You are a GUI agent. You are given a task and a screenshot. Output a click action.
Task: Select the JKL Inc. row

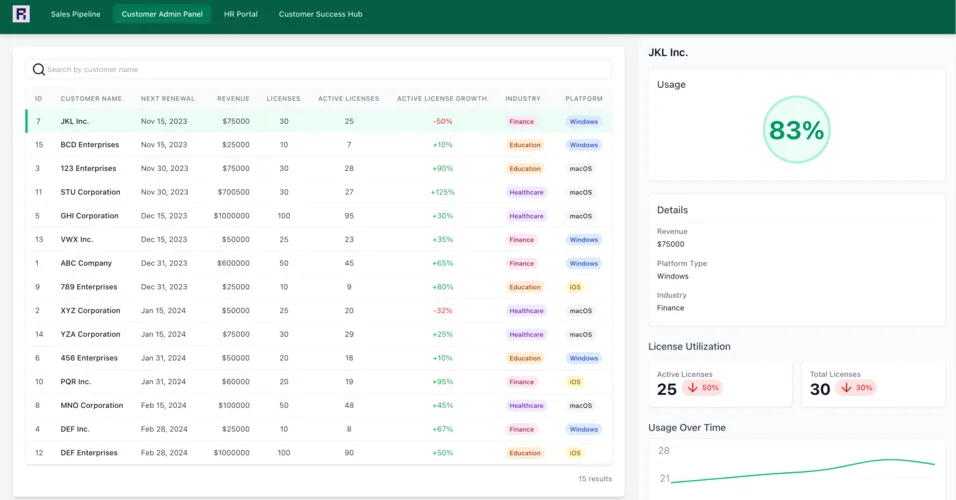(319, 121)
